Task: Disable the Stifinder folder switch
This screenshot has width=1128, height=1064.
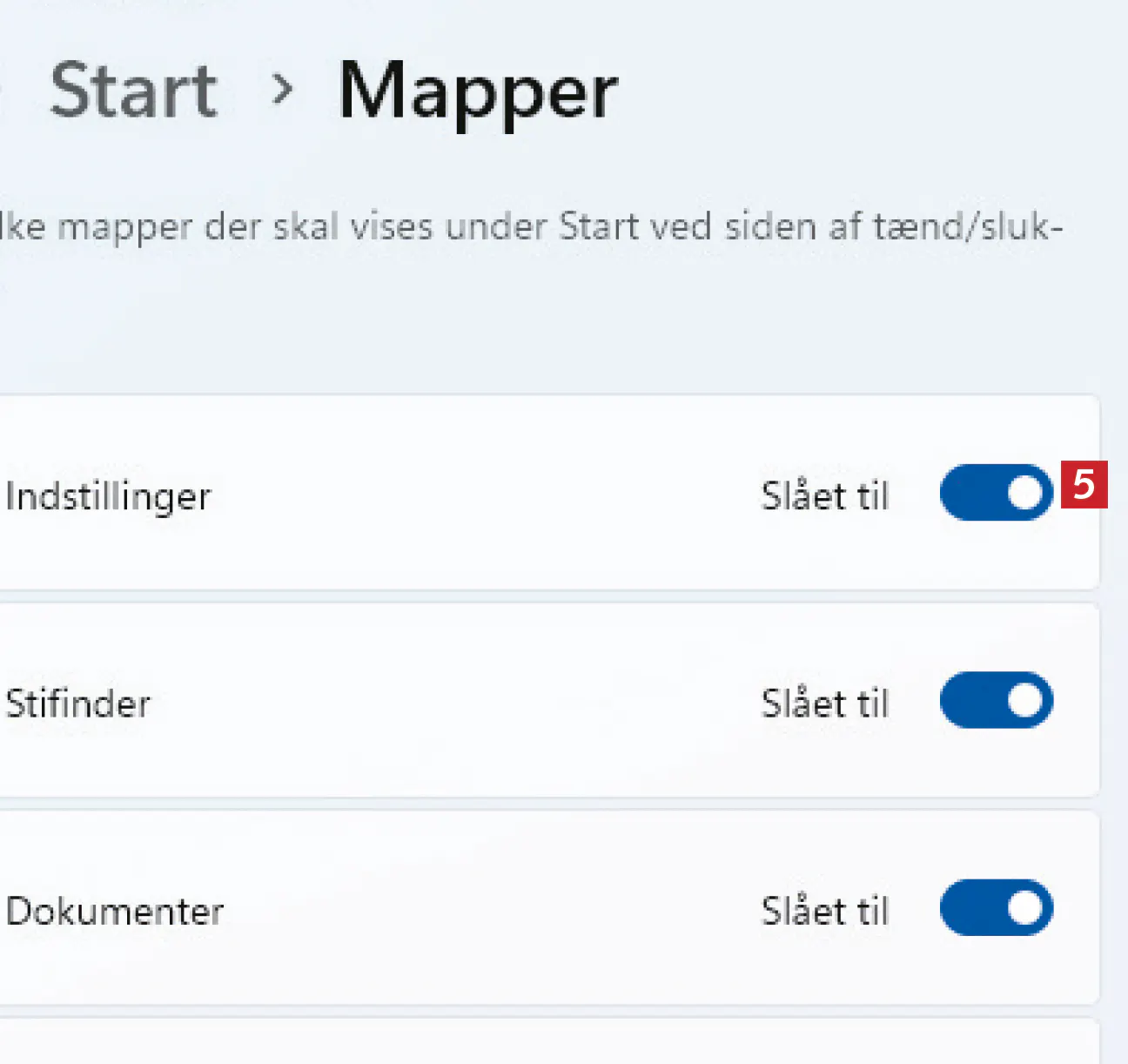Action: pos(996,700)
